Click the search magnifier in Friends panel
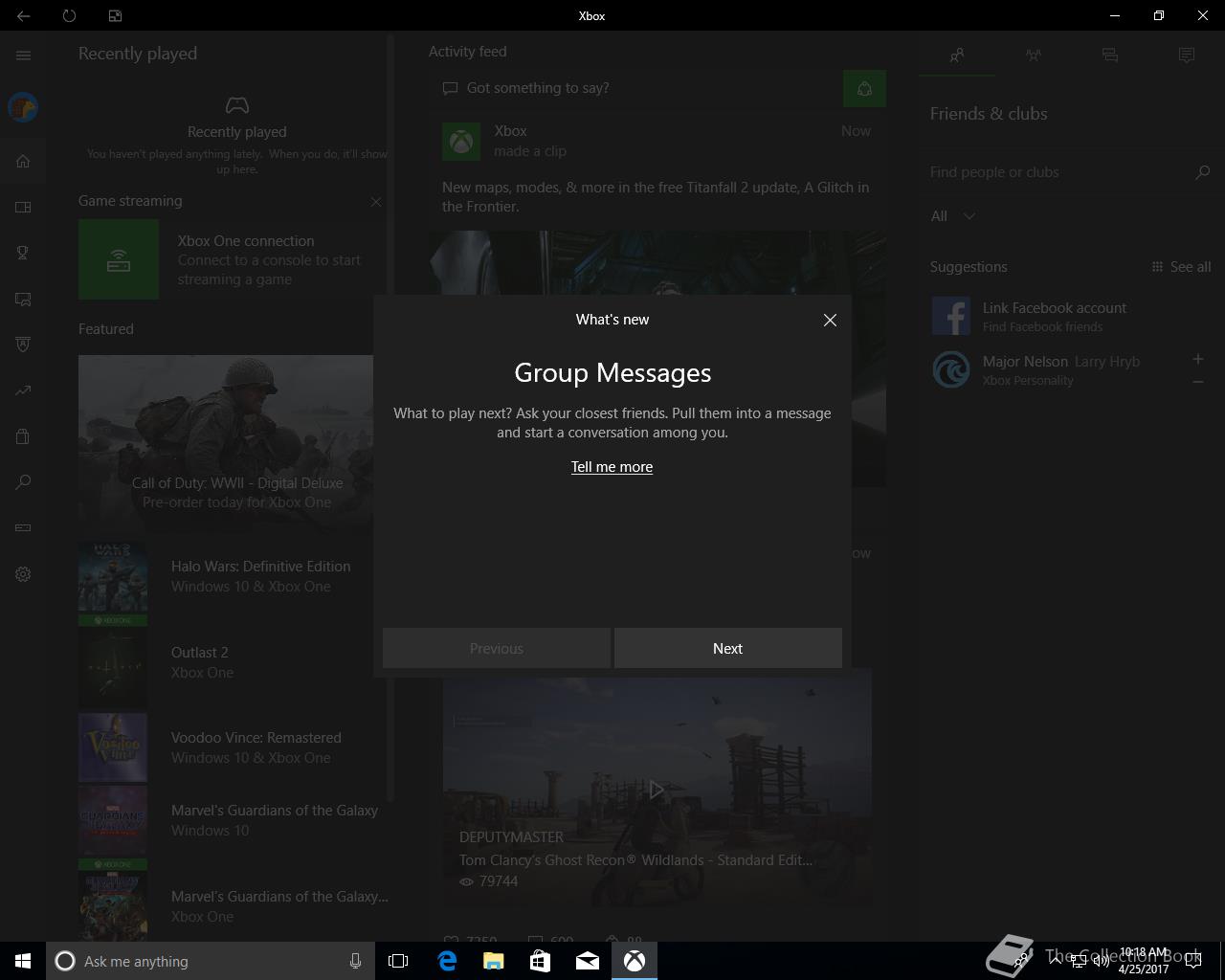1225x980 pixels. tap(1203, 172)
